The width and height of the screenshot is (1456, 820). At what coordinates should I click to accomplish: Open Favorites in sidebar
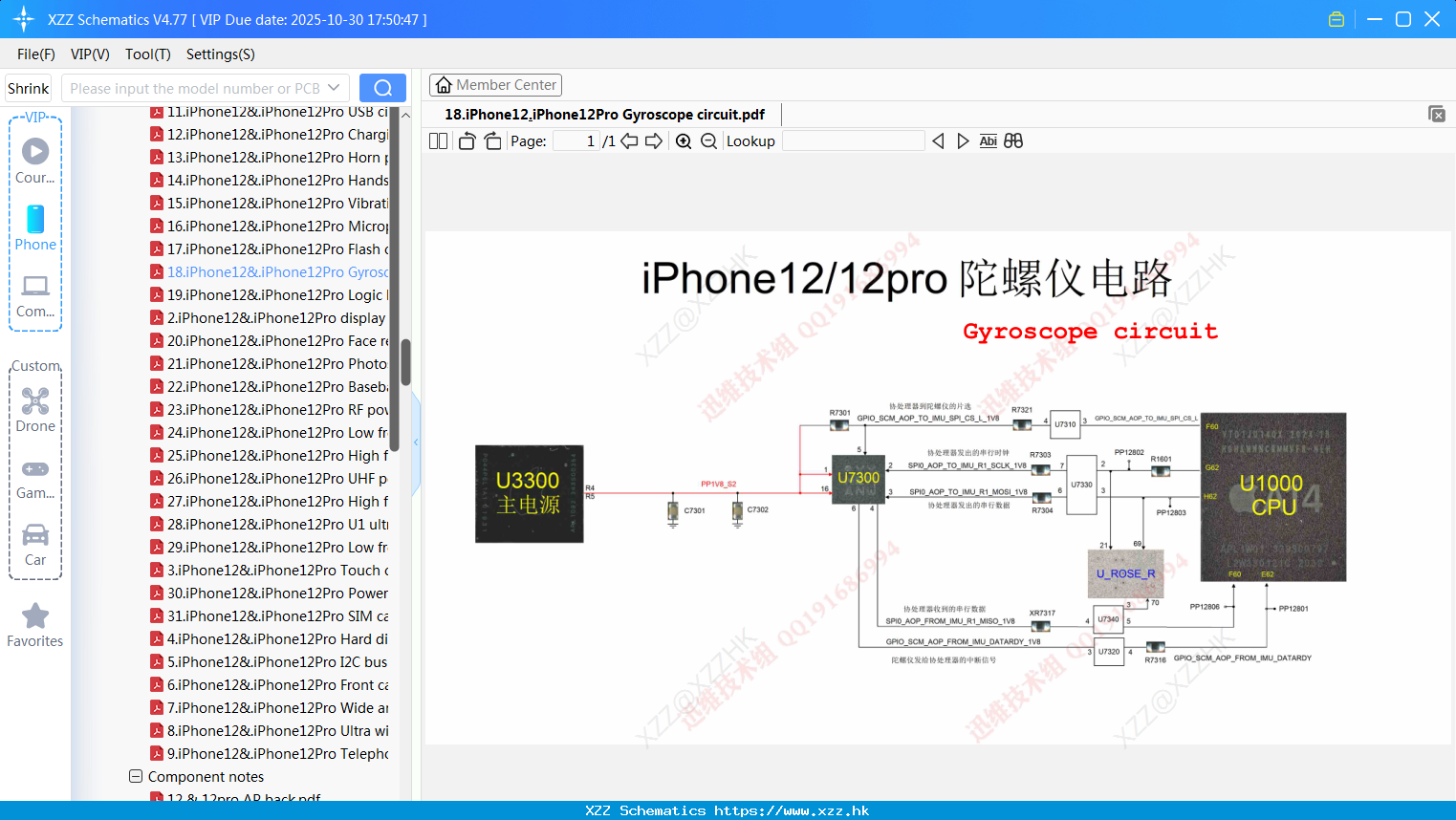(35, 626)
